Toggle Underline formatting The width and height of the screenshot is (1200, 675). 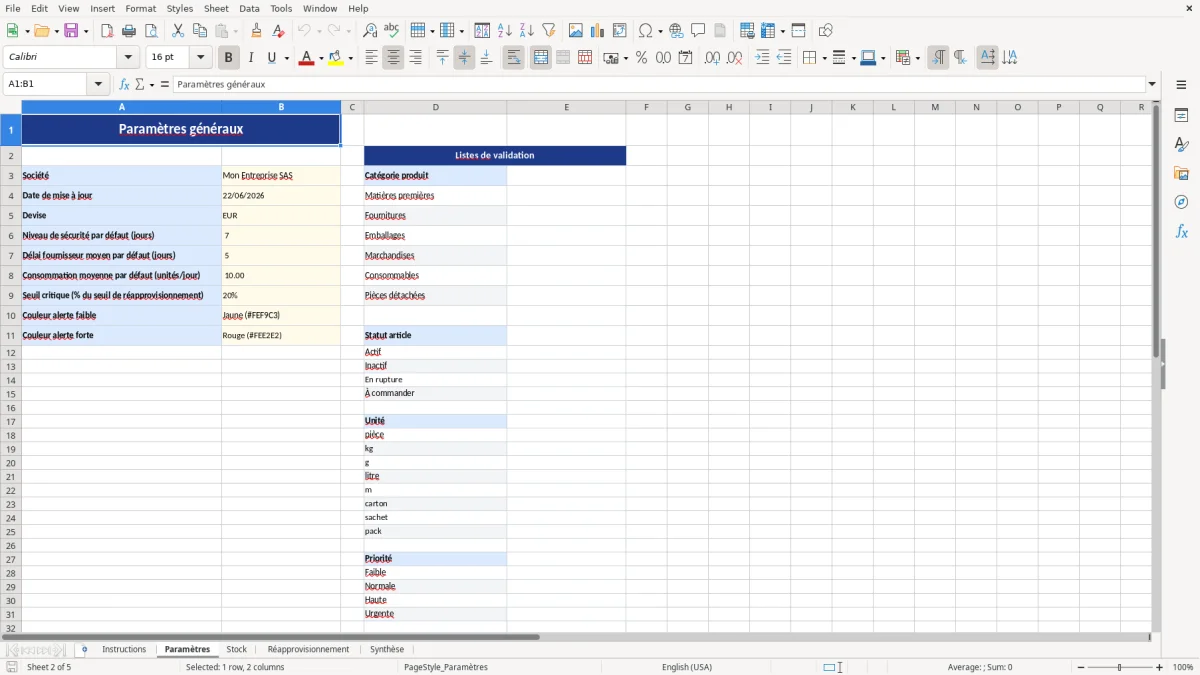(271, 58)
